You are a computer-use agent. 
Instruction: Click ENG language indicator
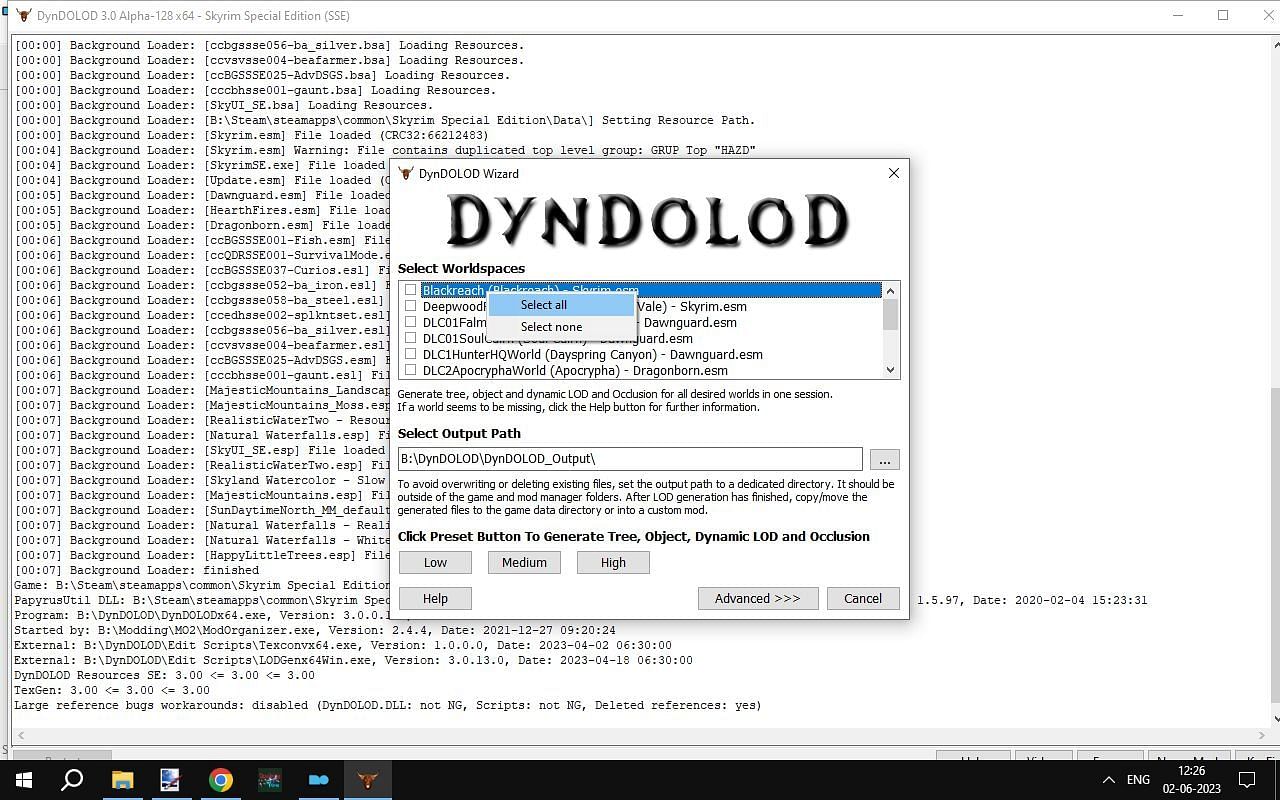click(1138, 780)
